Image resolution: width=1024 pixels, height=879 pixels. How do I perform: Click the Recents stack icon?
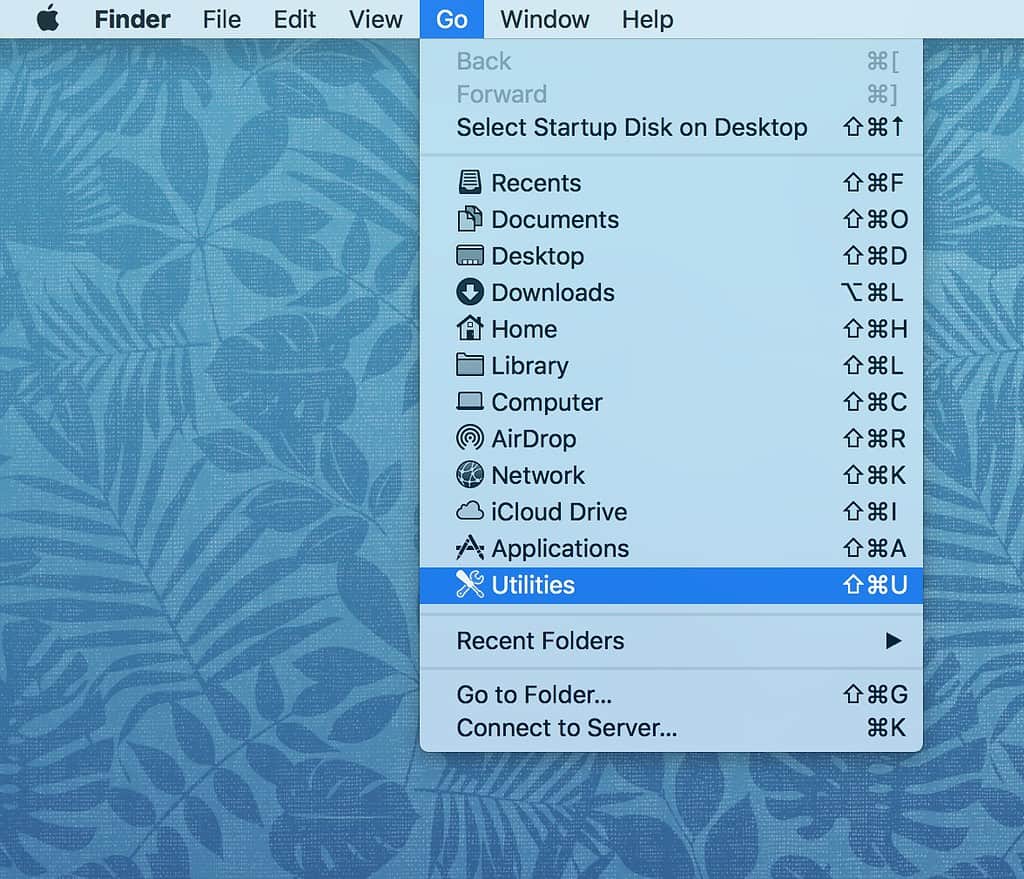click(x=470, y=182)
